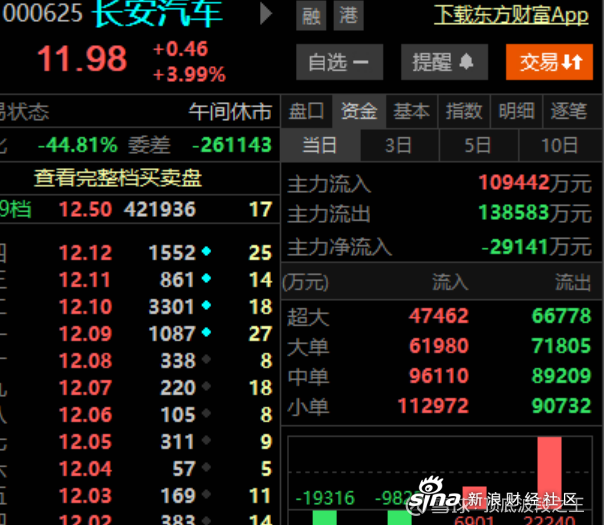
Task: Select the 10日 period tab
Action: [x=560, y=145]
